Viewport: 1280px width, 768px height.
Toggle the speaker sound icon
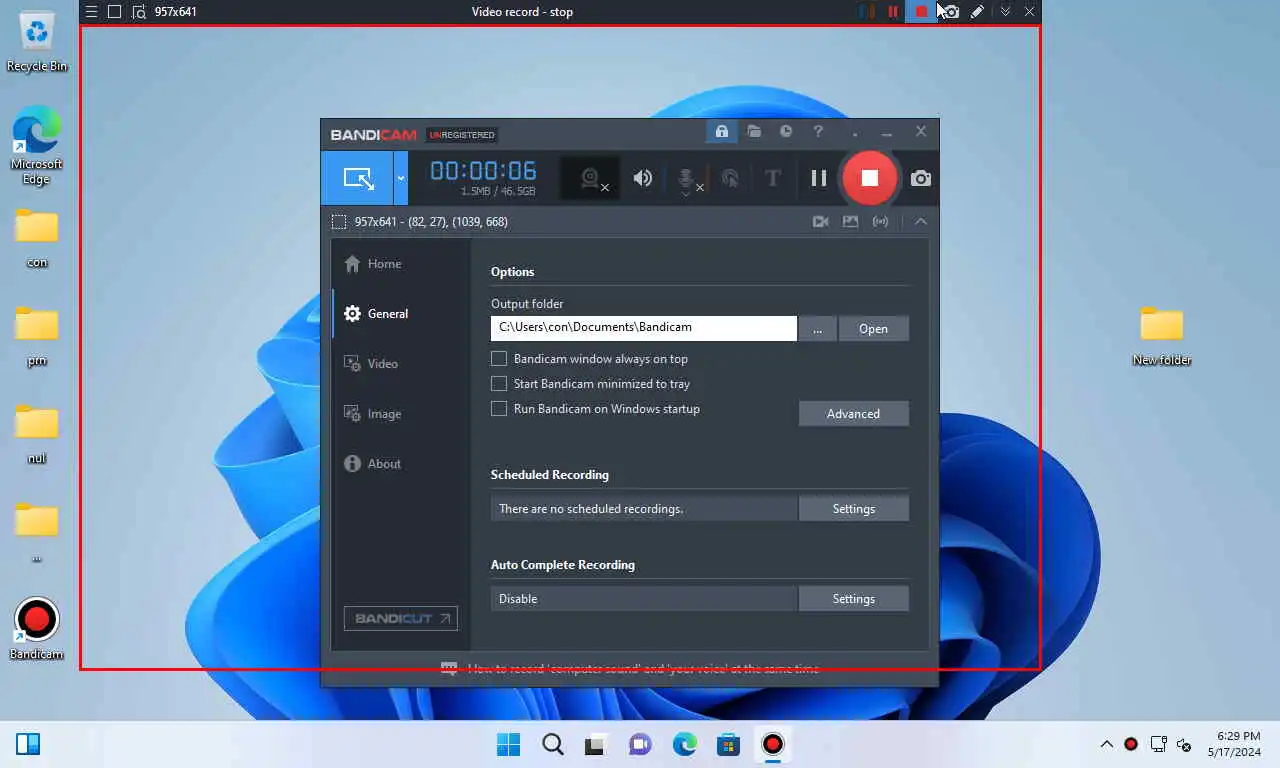click(x=643, y=178)
